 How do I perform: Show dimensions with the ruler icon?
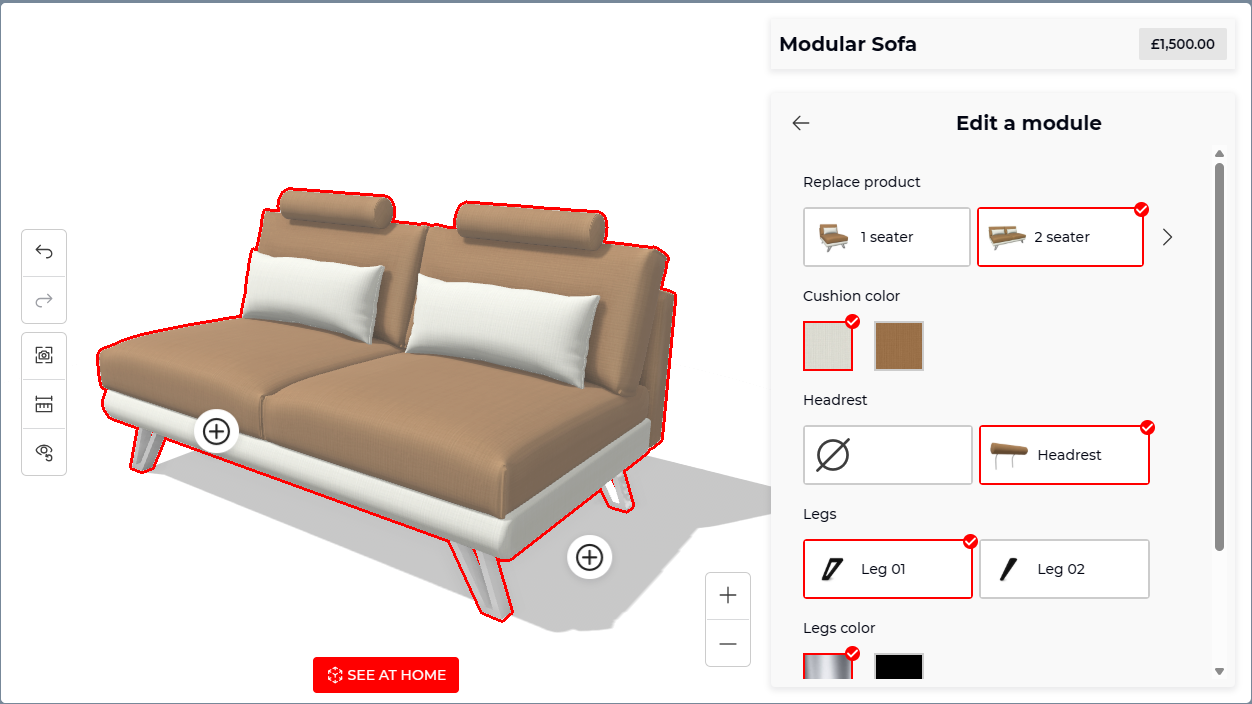pos(44,404)
